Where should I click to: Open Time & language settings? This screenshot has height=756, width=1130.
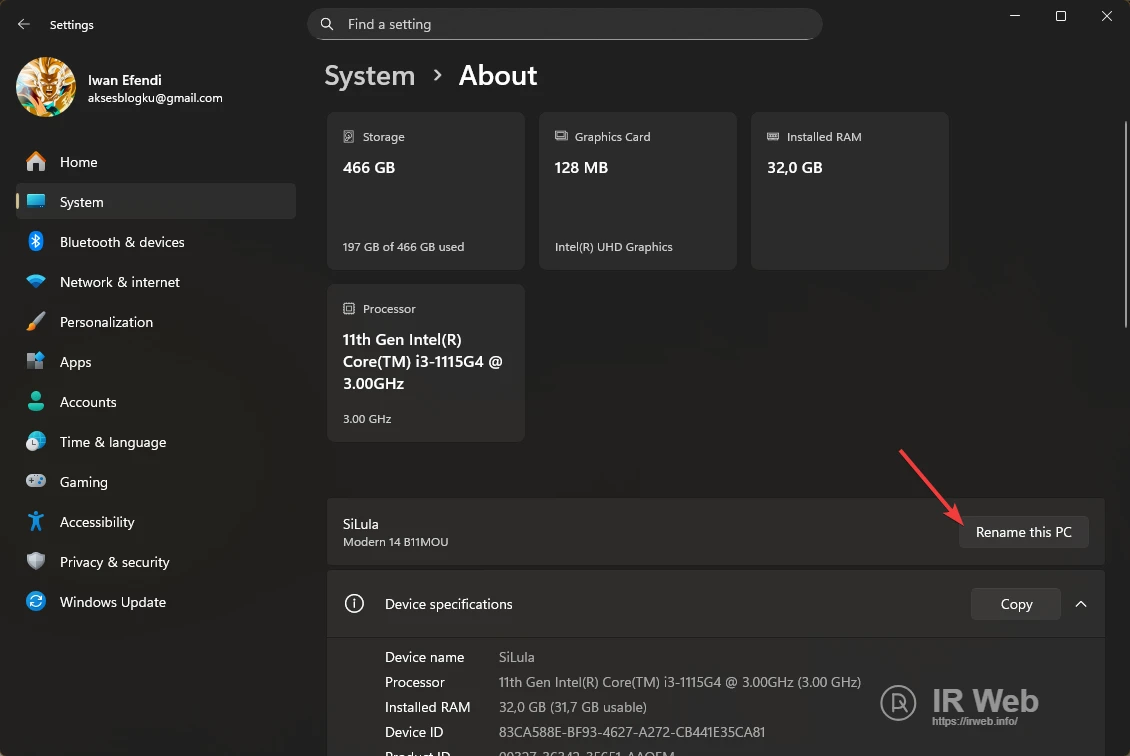pos(156,442)
